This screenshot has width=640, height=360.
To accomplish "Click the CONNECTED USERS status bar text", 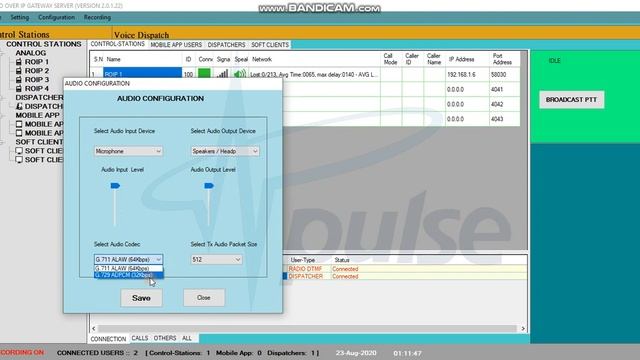I will coord(98,353).
